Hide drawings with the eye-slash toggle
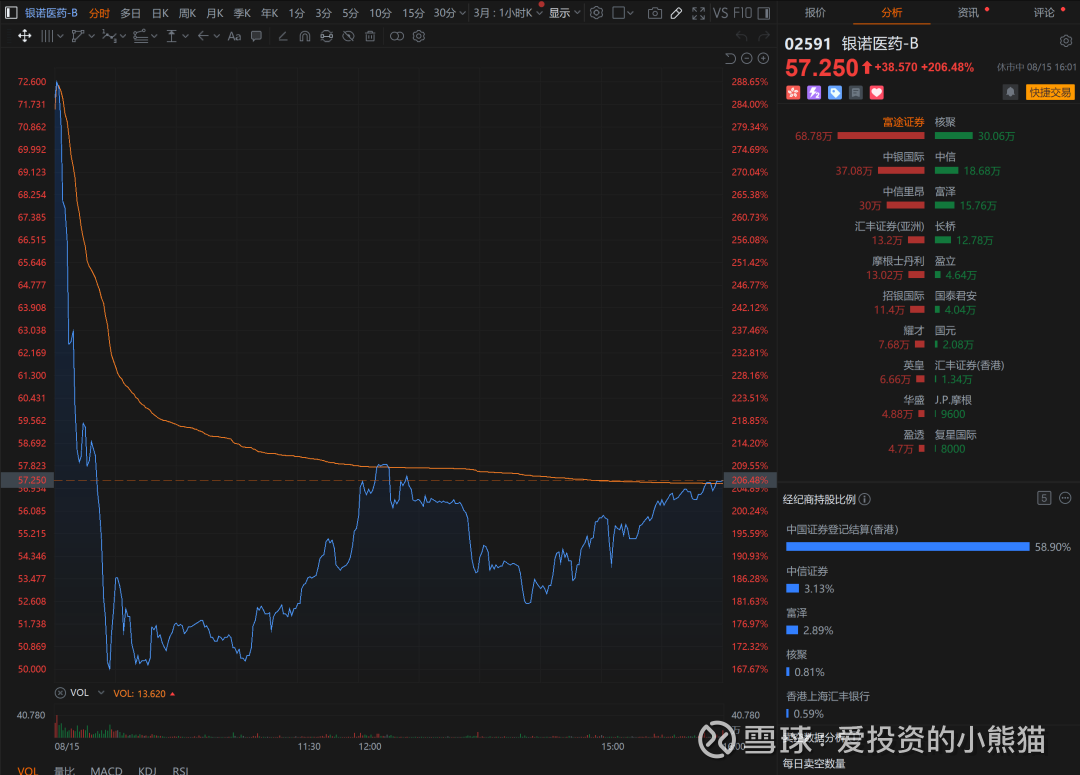This screenshot has width=1080, height=775. pyautogui.click(x=349, y=36)
